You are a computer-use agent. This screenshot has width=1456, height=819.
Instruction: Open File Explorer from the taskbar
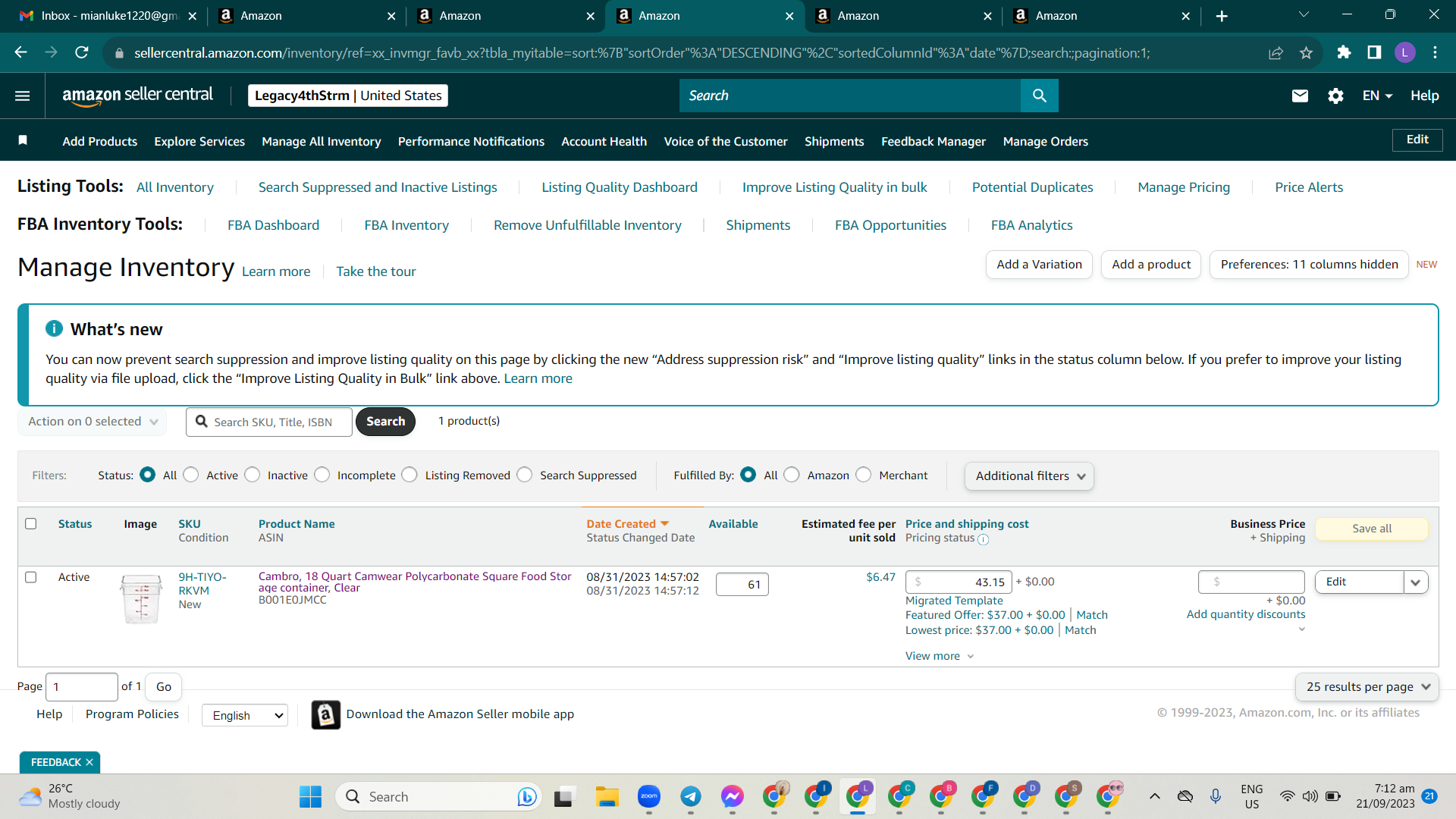pyautogui.click(x=607, y=796)
